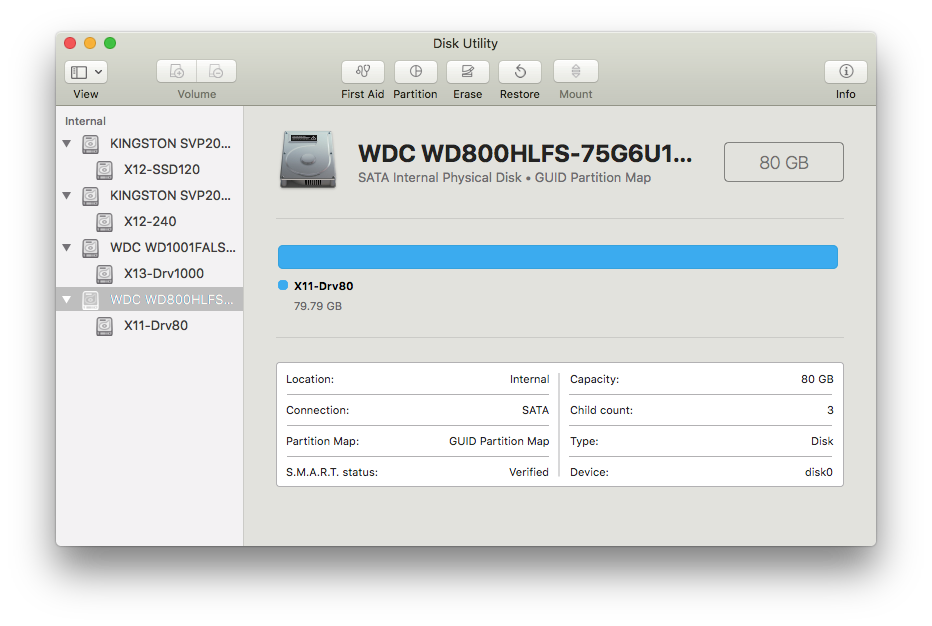Click the remove Volume minus button
Viewport: 932px width, 626px height.
pyautogui.click(x=216, y=71)
